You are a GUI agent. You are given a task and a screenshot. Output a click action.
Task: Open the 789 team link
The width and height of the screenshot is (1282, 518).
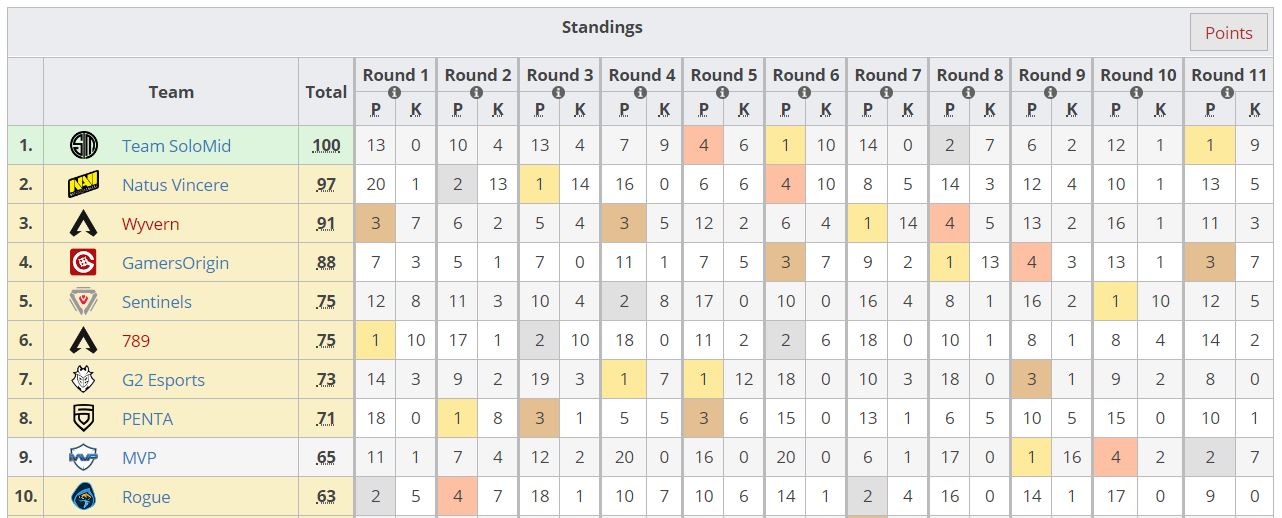click(x=136, y=341)
